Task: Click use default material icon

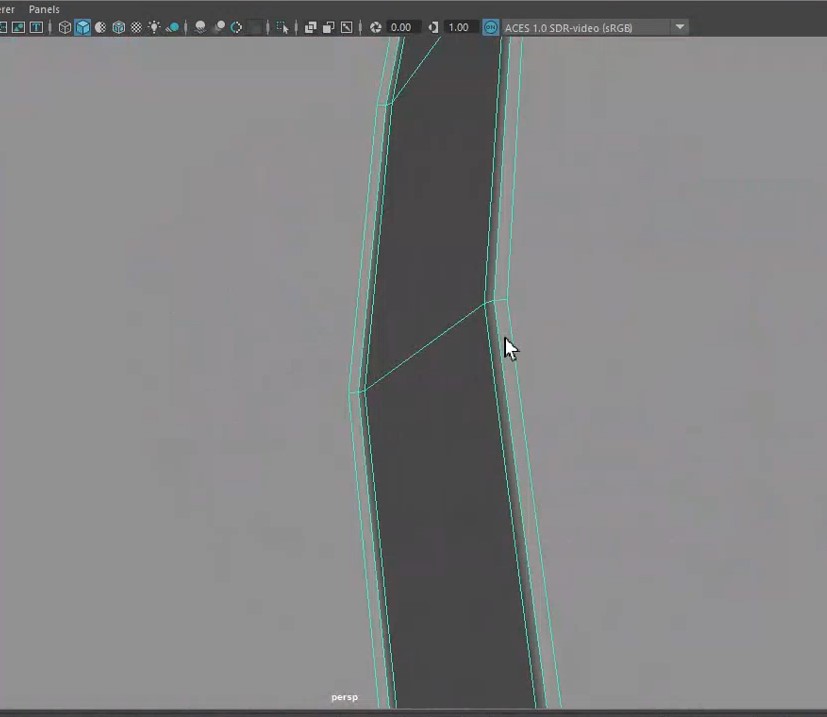Action: pyautogui.click(x=100, y=27)
